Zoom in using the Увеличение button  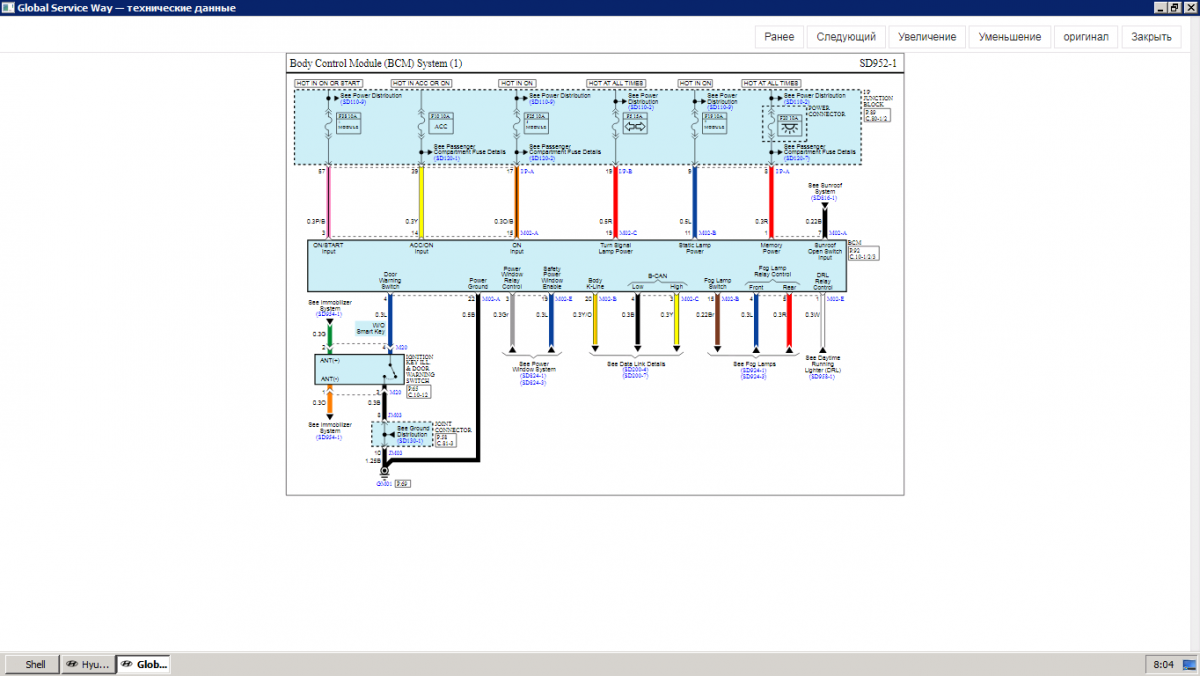click(x=927, y=37)
